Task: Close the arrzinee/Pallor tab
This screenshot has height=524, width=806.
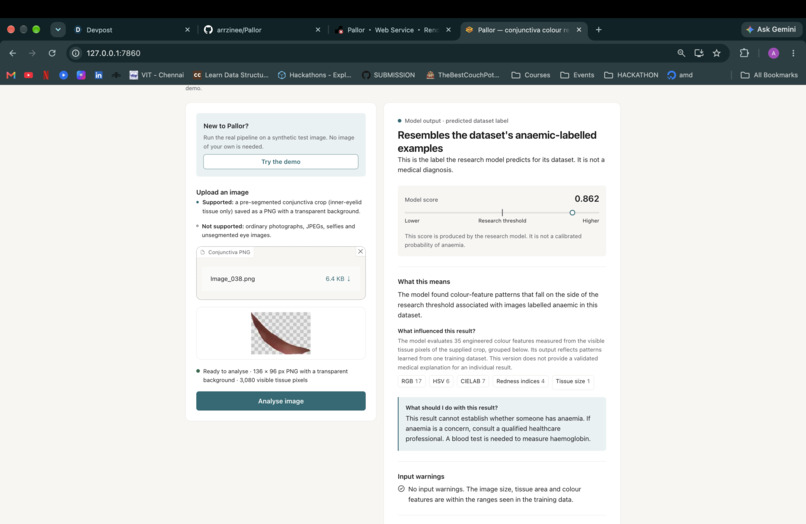Action: (318, 30)
